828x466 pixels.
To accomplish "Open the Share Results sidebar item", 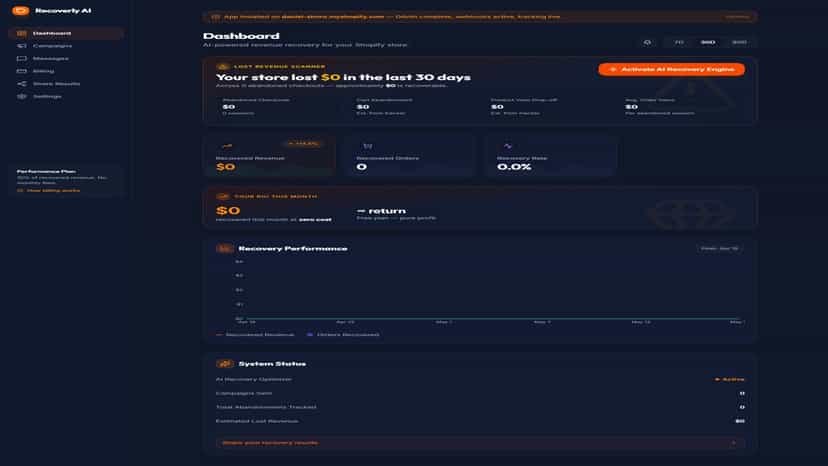I will coord(66,84).
